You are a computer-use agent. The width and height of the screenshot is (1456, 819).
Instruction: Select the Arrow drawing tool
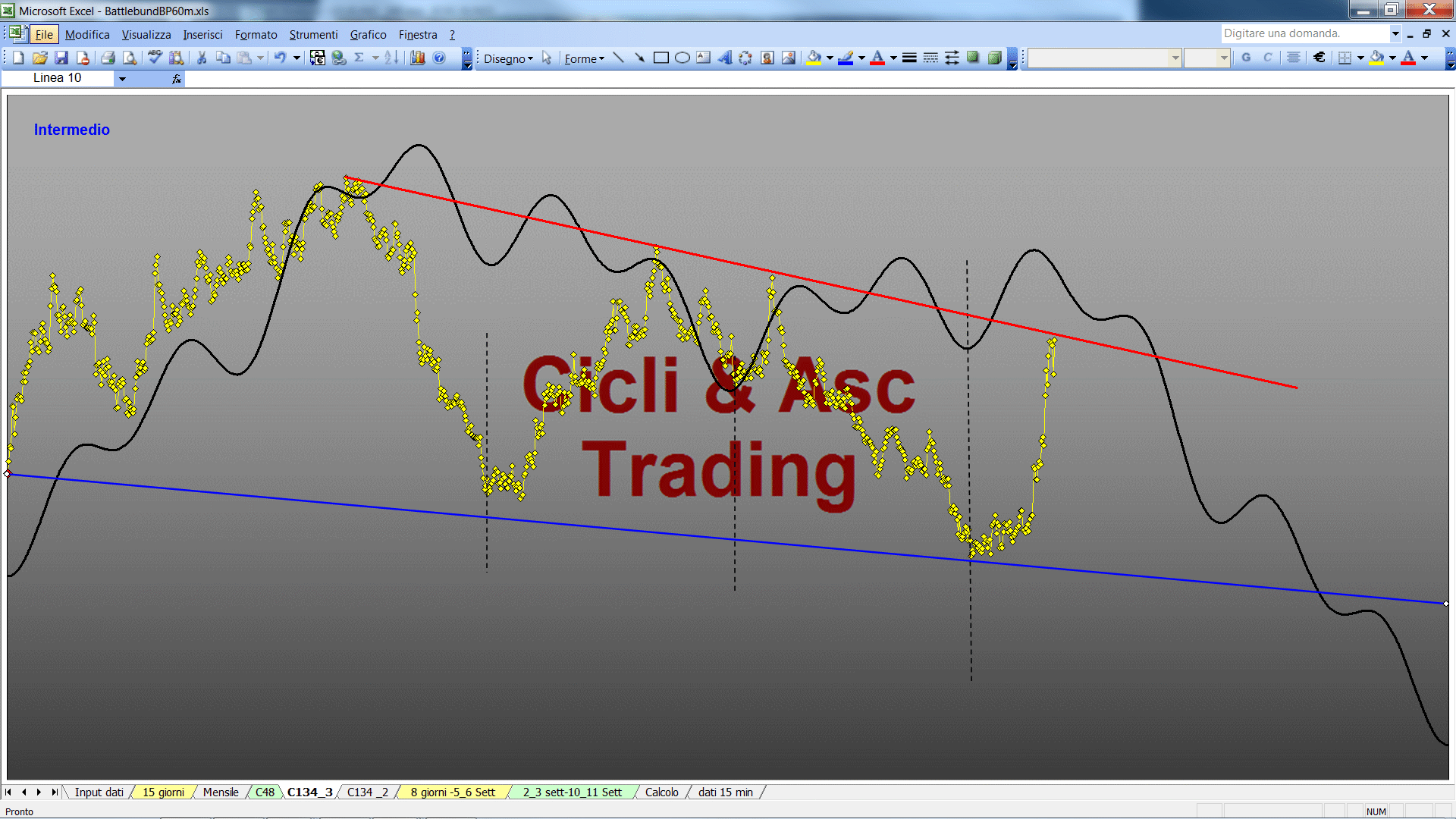pyautogui.click(x=640, y=58)
